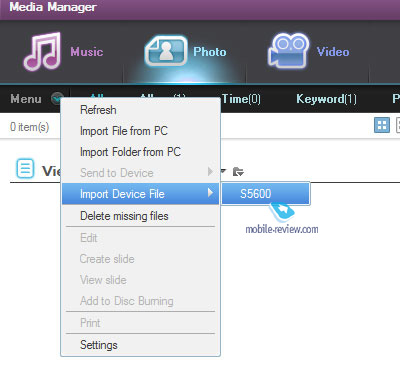Open the Menu dropdown arrow
Image resolution: width=400 pixels, height=388 pixels.
[57, 99]
